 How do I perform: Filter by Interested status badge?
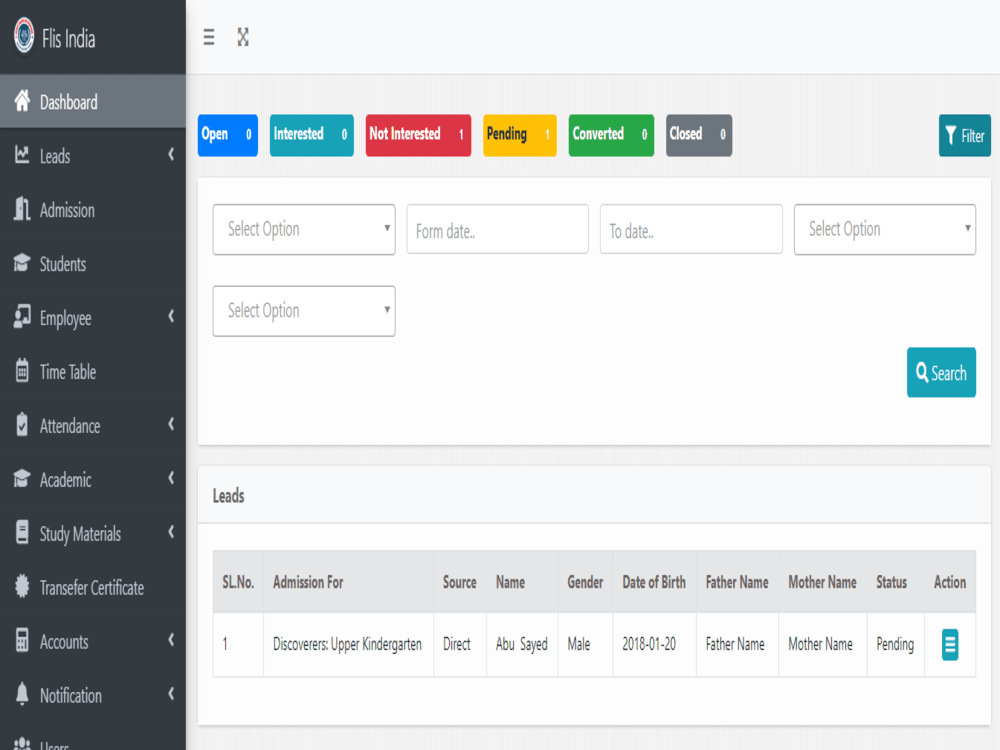[x=312, y=135]
